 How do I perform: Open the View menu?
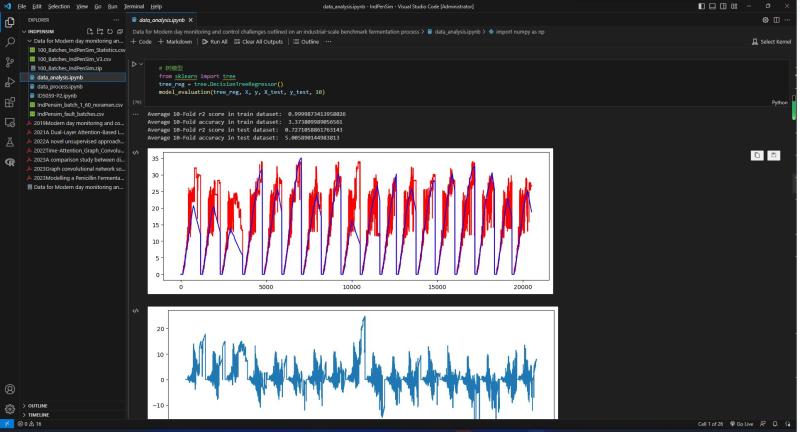pyautogui.click(x=82, y=6)
